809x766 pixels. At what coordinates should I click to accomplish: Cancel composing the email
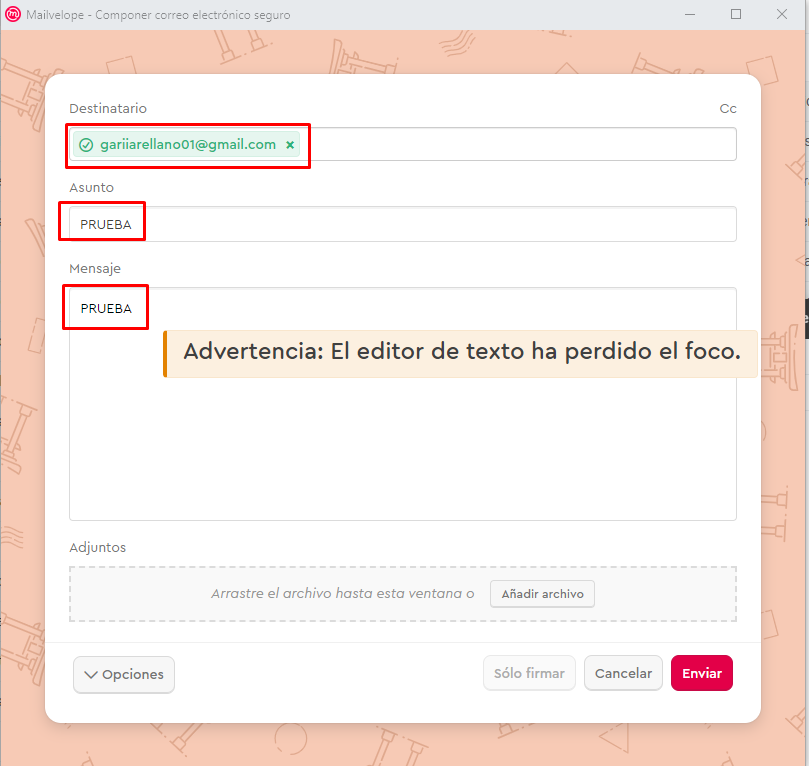pos(623,673)
